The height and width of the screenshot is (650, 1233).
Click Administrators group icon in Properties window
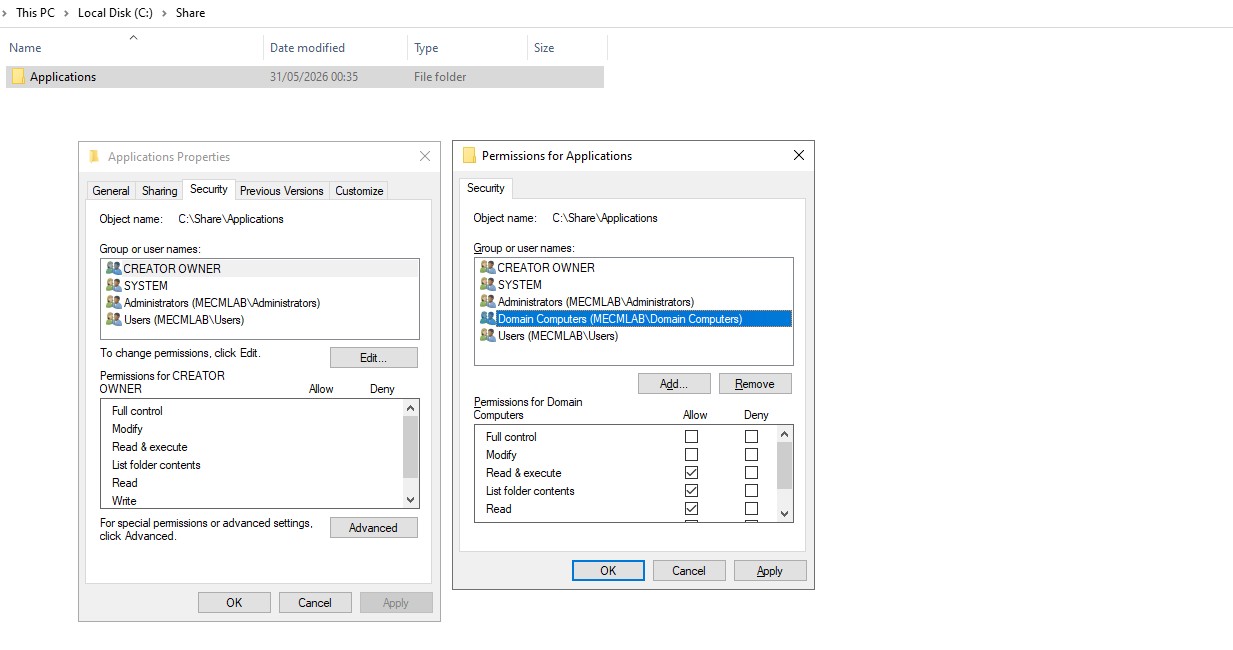coord(114,303)
